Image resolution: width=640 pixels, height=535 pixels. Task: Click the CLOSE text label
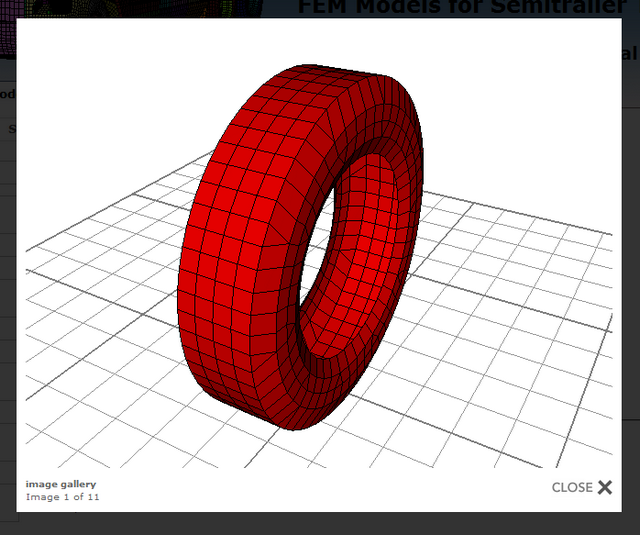572,488
